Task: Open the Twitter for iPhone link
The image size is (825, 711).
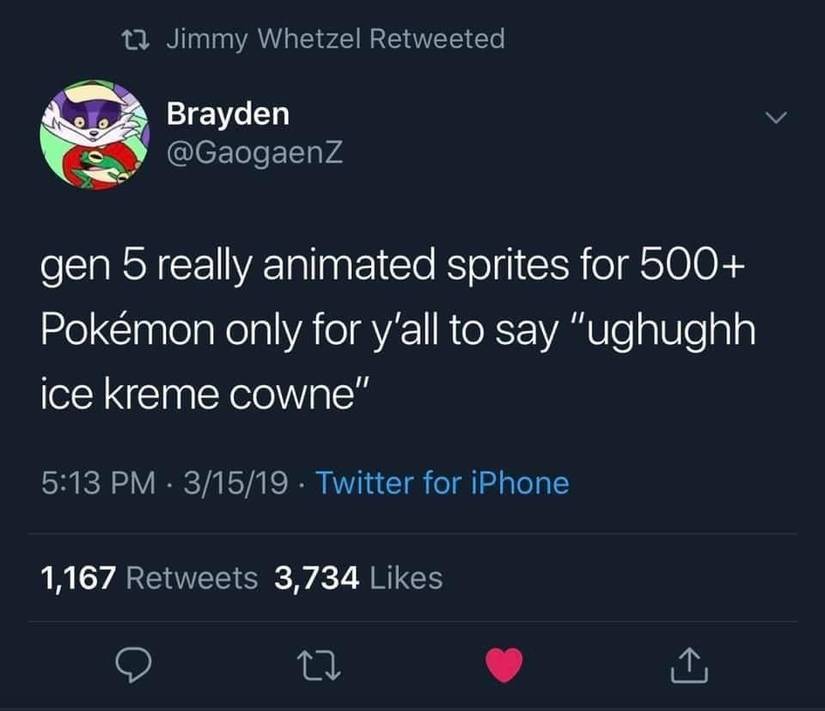Action: 444,484
